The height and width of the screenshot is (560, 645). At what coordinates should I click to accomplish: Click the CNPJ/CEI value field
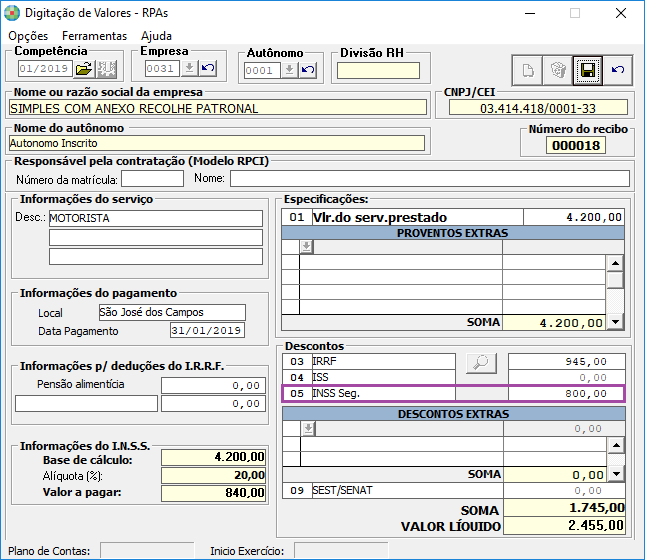(x=538, y=108)
